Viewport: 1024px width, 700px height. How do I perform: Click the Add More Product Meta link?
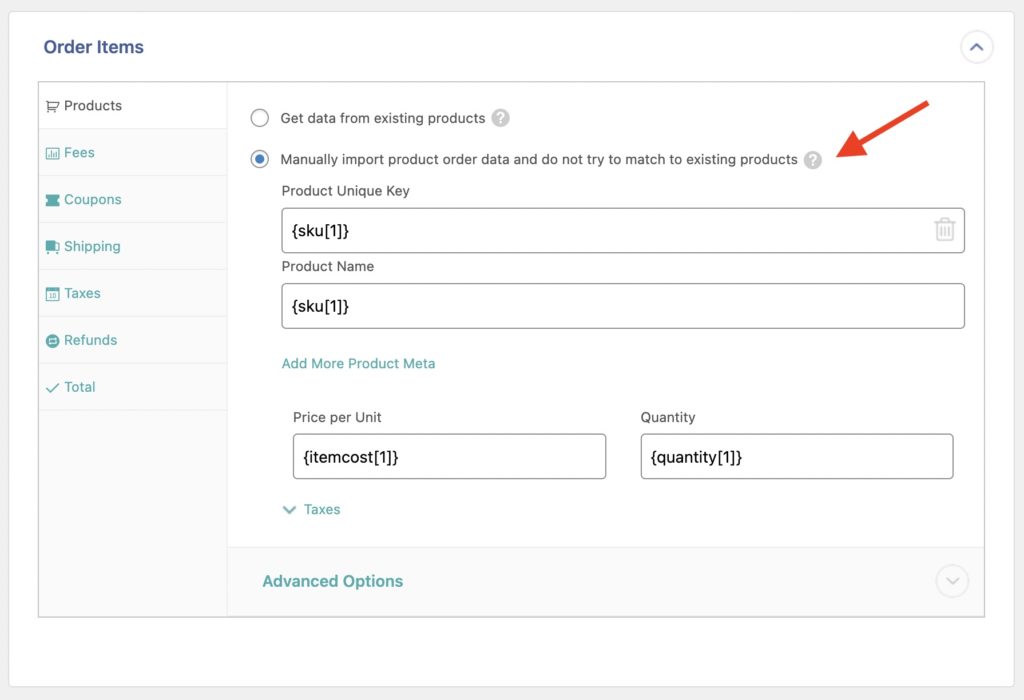[358, 363]
